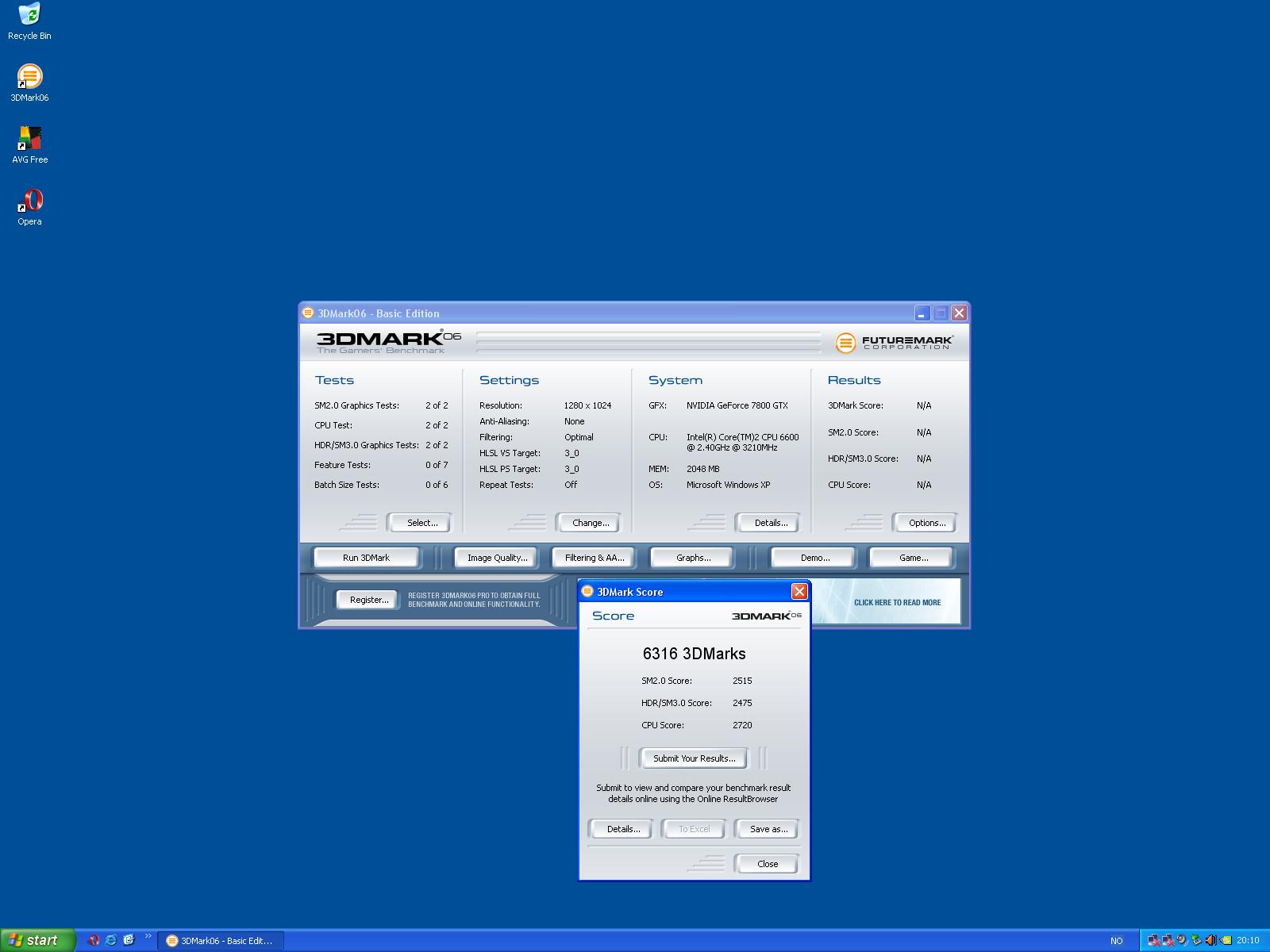Launch Opera from the quick launch bar

click(x=93, y=940)
